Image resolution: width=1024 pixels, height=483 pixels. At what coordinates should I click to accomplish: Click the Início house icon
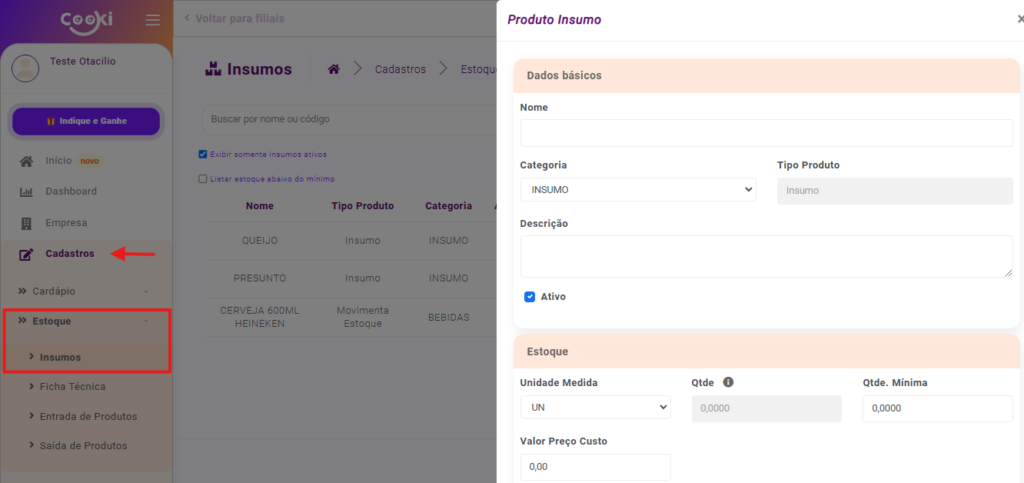tap(27, 161)
